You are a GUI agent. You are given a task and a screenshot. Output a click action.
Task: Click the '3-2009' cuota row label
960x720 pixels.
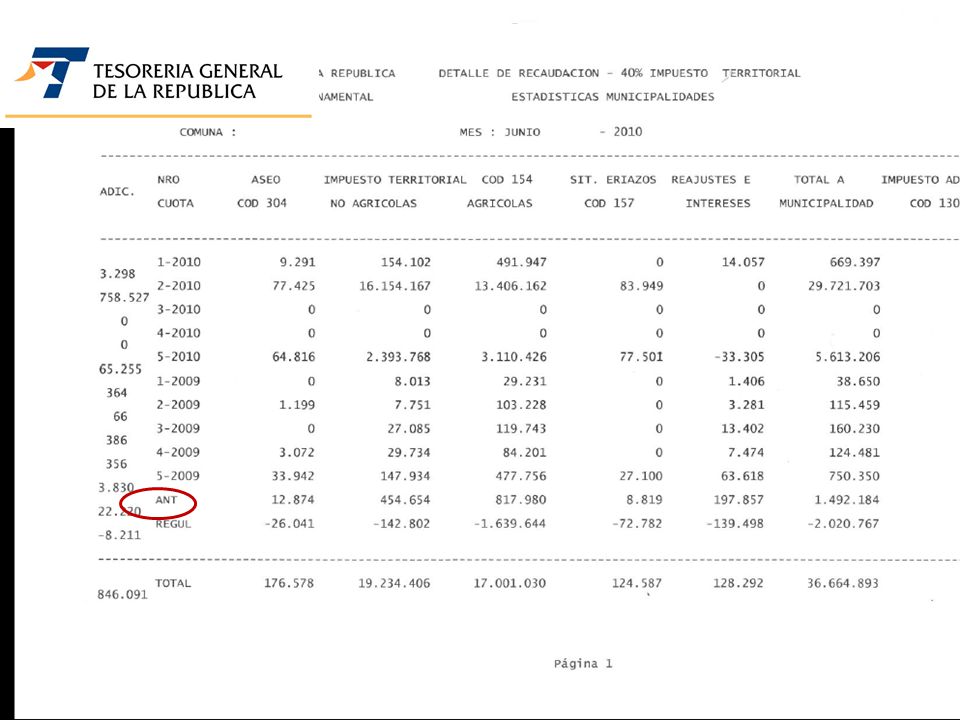pos(179,429)
